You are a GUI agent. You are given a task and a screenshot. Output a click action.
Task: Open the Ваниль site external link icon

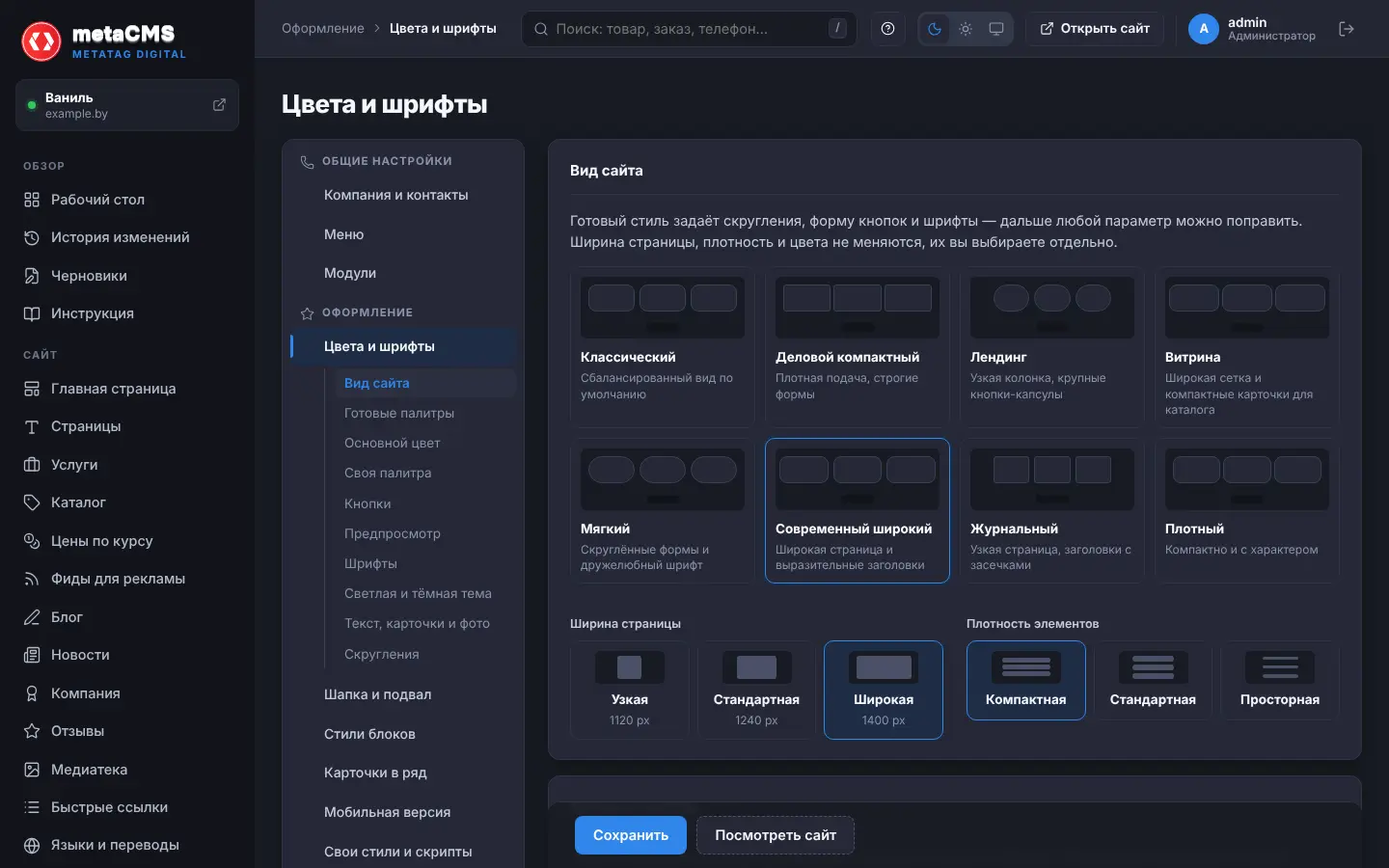pos(219,105)
